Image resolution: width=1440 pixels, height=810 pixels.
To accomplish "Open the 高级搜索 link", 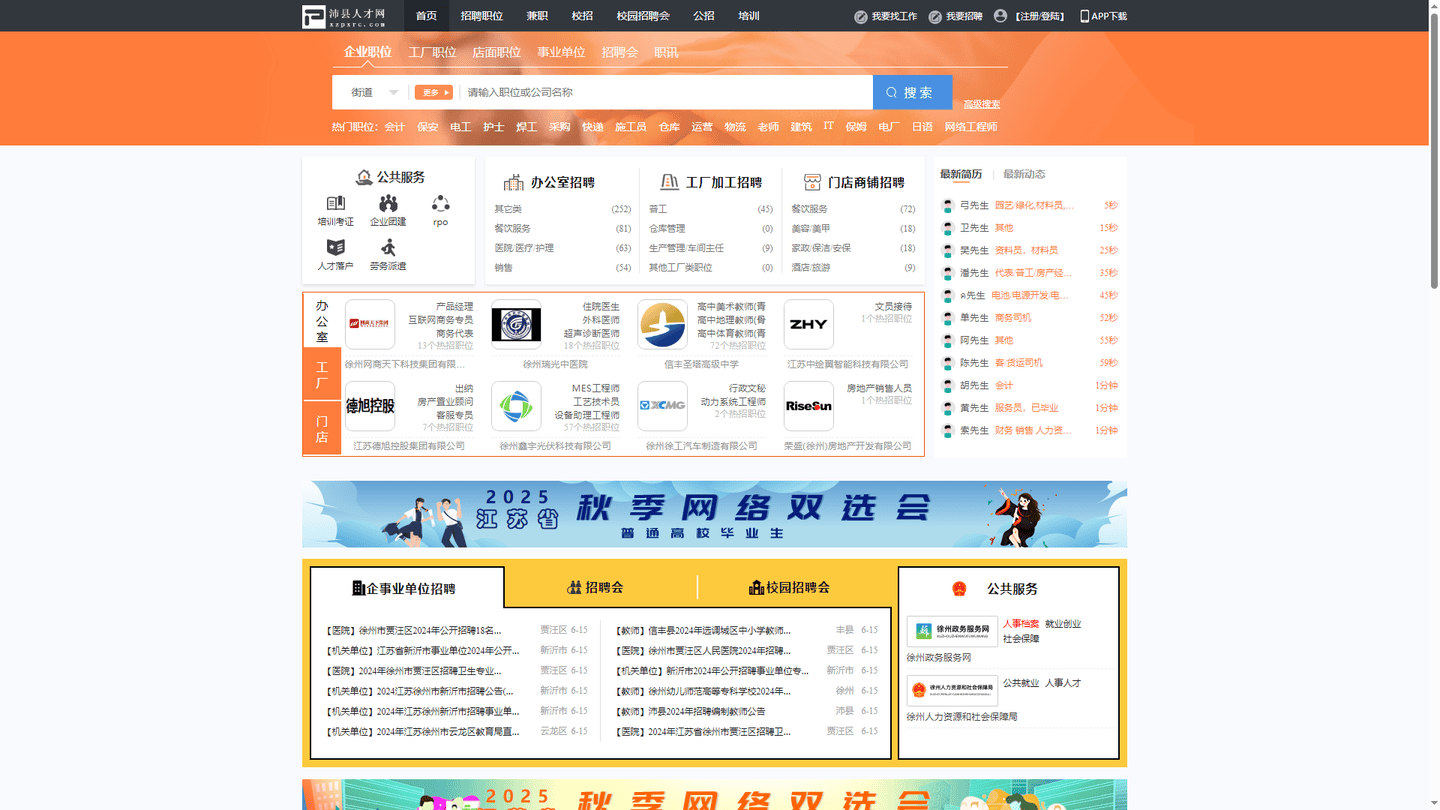I will pyautogui.click(x=981, y=104).
